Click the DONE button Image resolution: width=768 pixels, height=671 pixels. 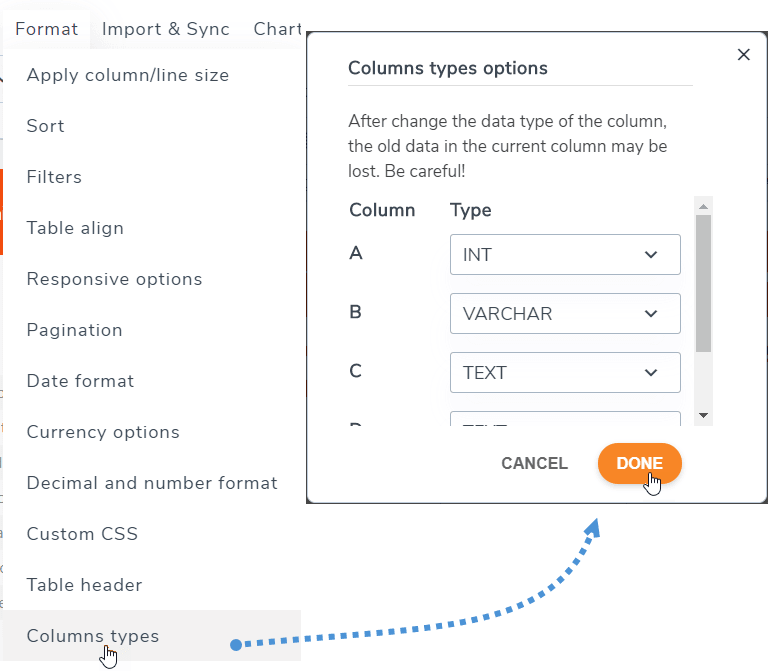point(639,463)
